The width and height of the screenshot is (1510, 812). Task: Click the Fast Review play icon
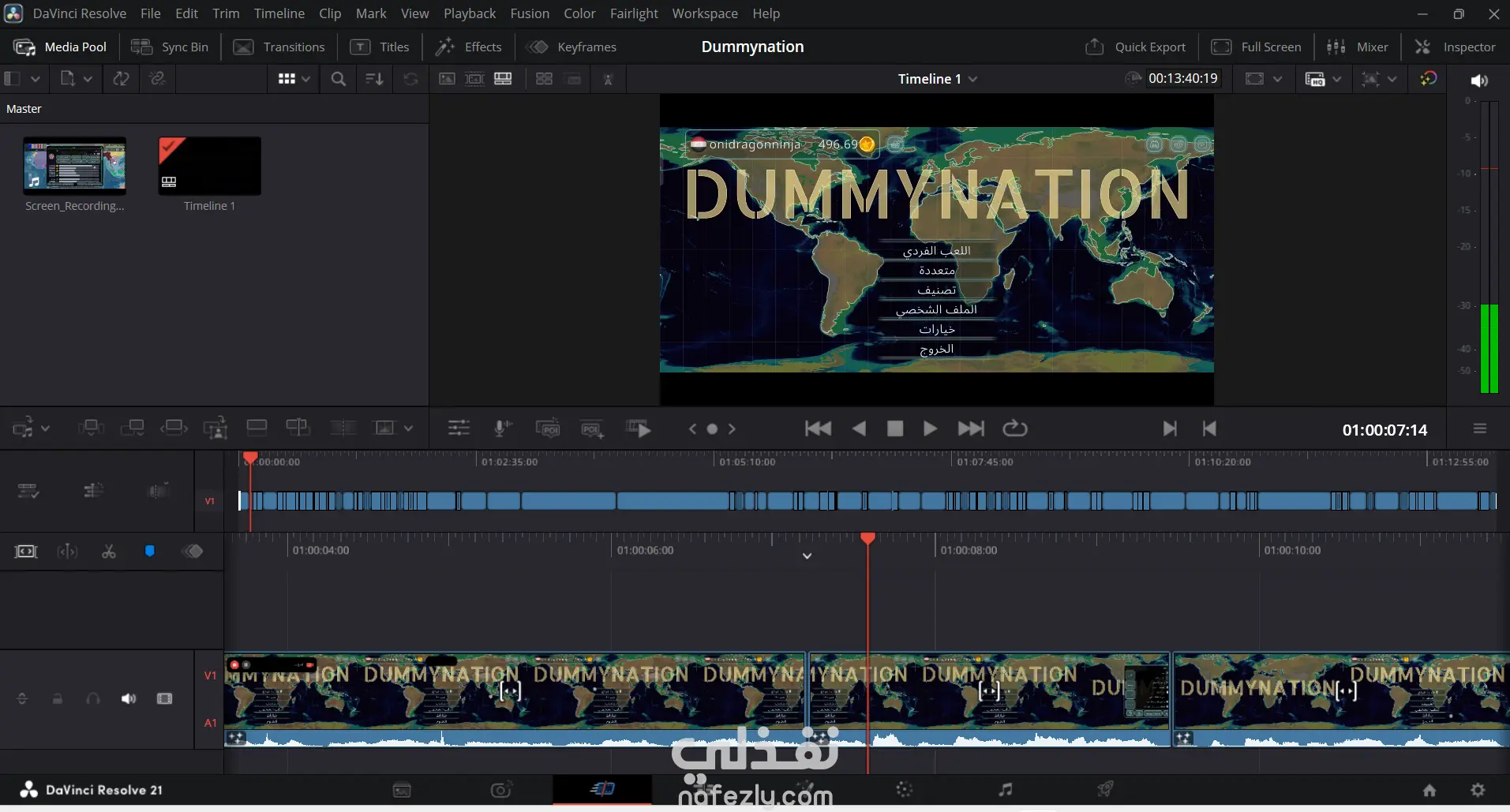(x=639, y=428)
